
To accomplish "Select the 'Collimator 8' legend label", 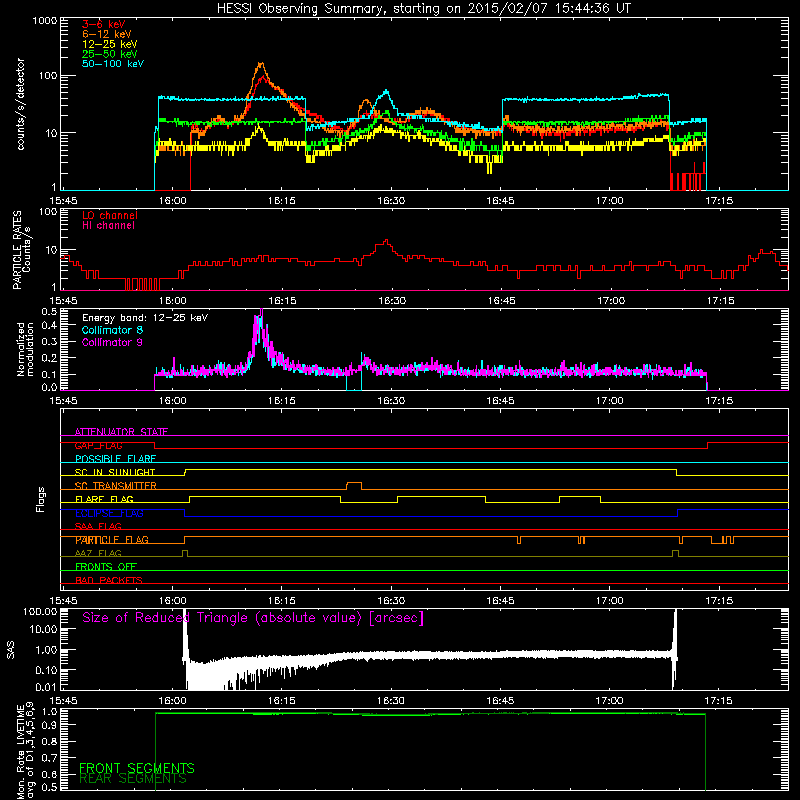I will pyautogui.click(x=112, y=330).
